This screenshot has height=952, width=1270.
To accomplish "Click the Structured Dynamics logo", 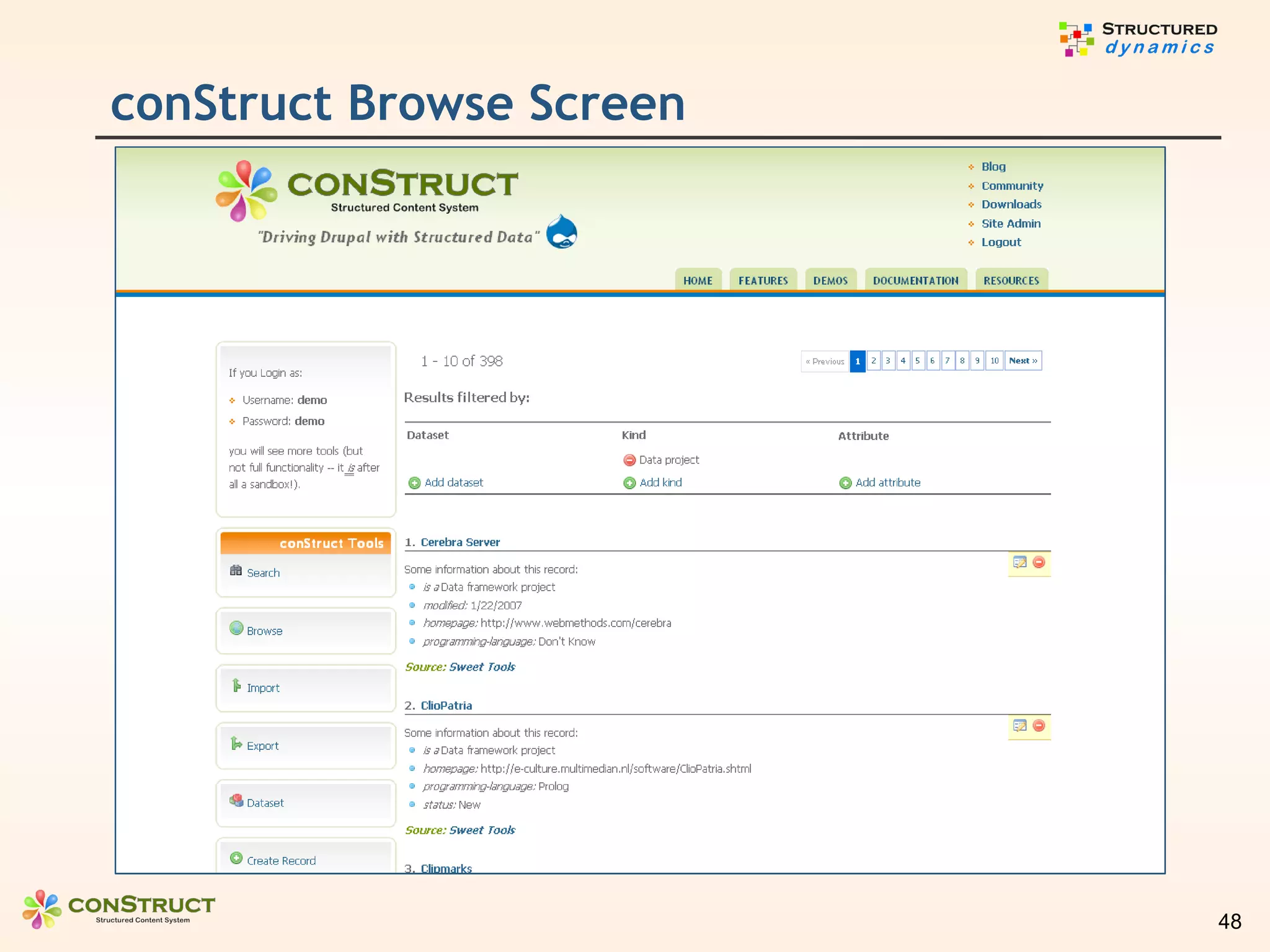I will [1139, 38].
